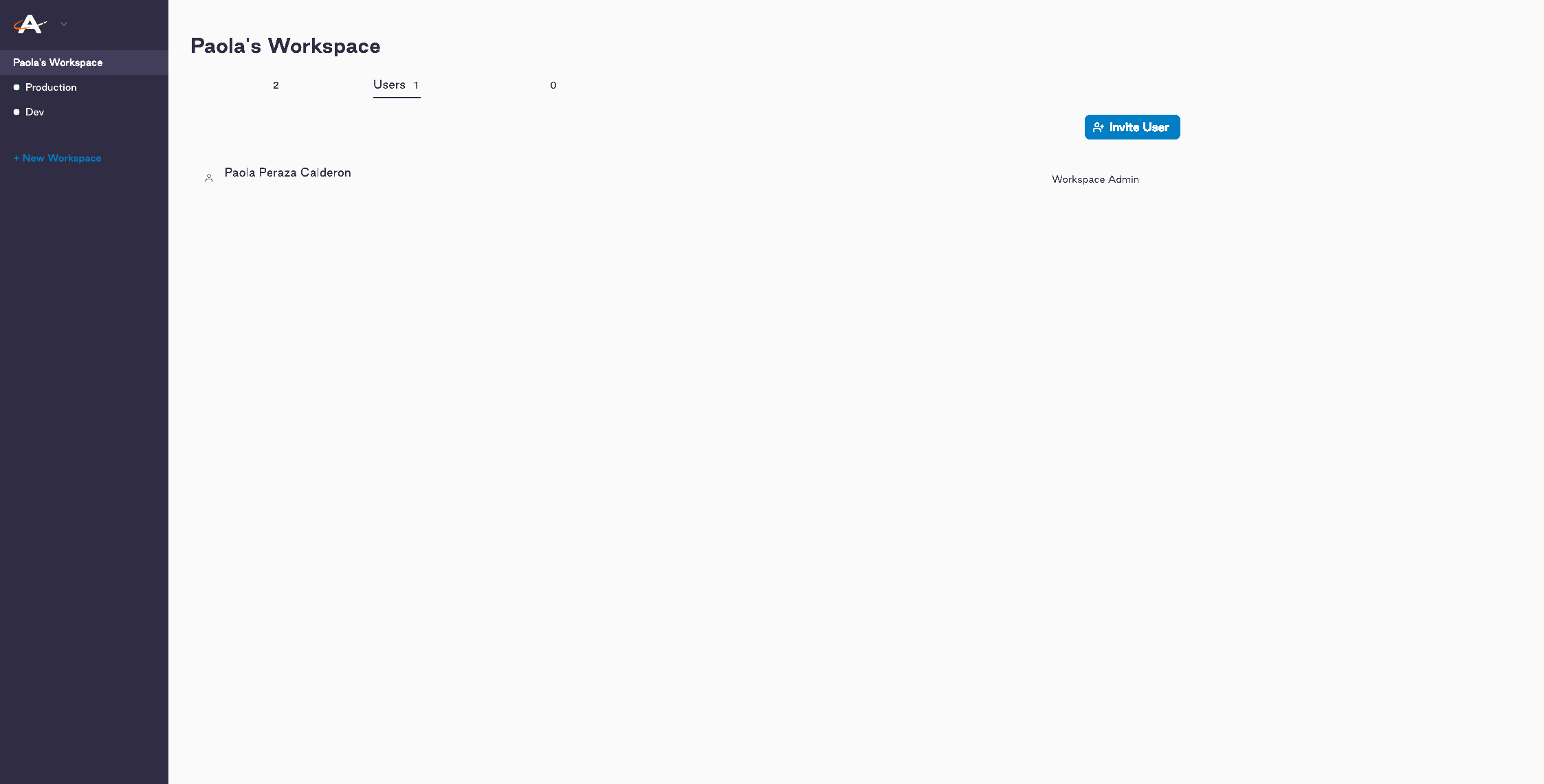Click the Users tab underline indicator
This screenshot has width=1544, height=784.
[397, 98]
